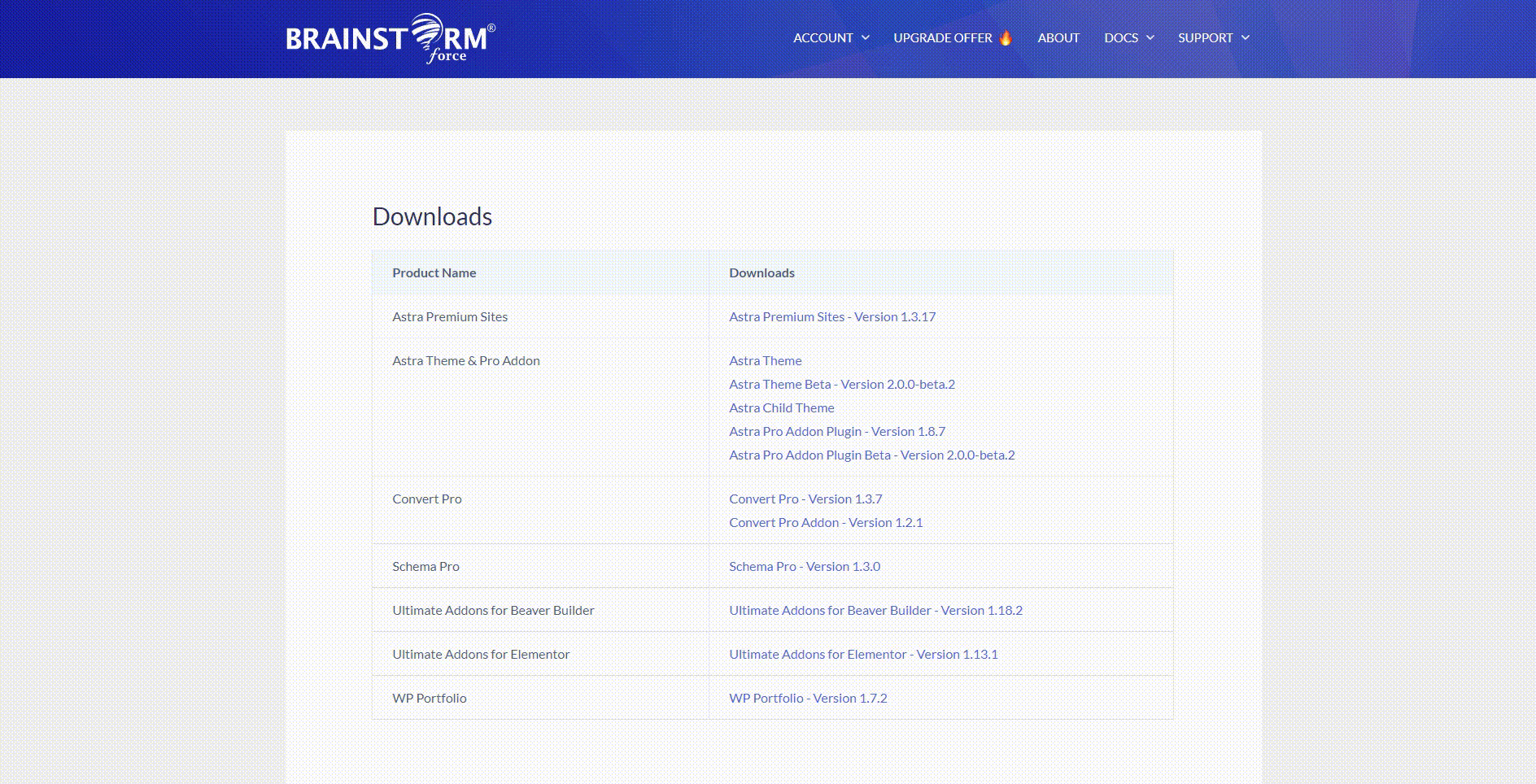Download Schema Pro Version 1.3.0
Image resolution: width=1536 pixels, height=784 pixels.
(805, 566)
